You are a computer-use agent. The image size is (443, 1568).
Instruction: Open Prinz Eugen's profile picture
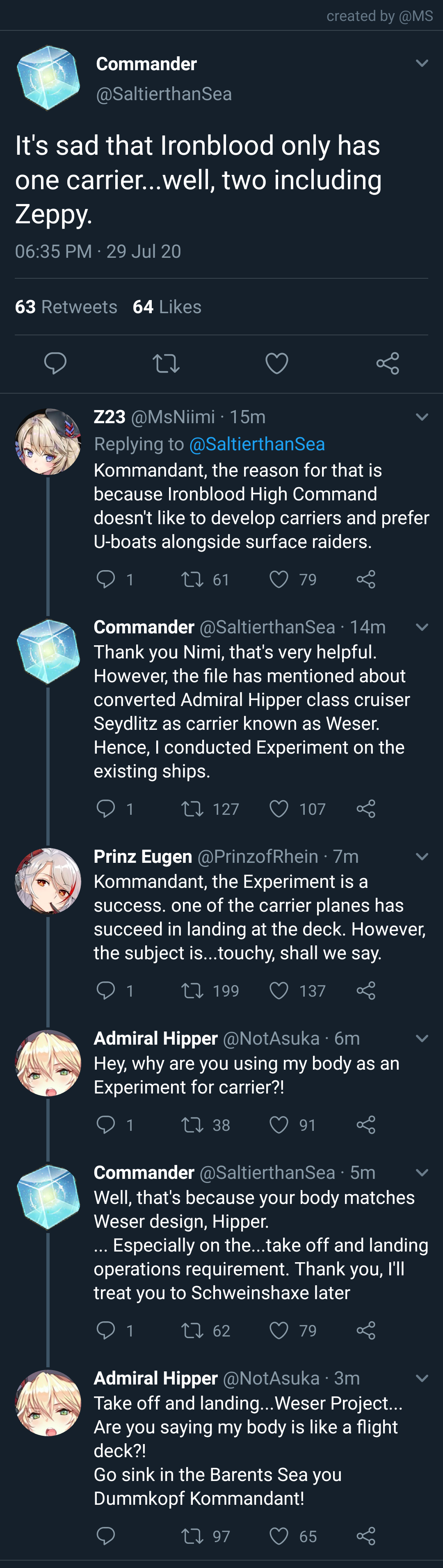[x=48, y=881]
